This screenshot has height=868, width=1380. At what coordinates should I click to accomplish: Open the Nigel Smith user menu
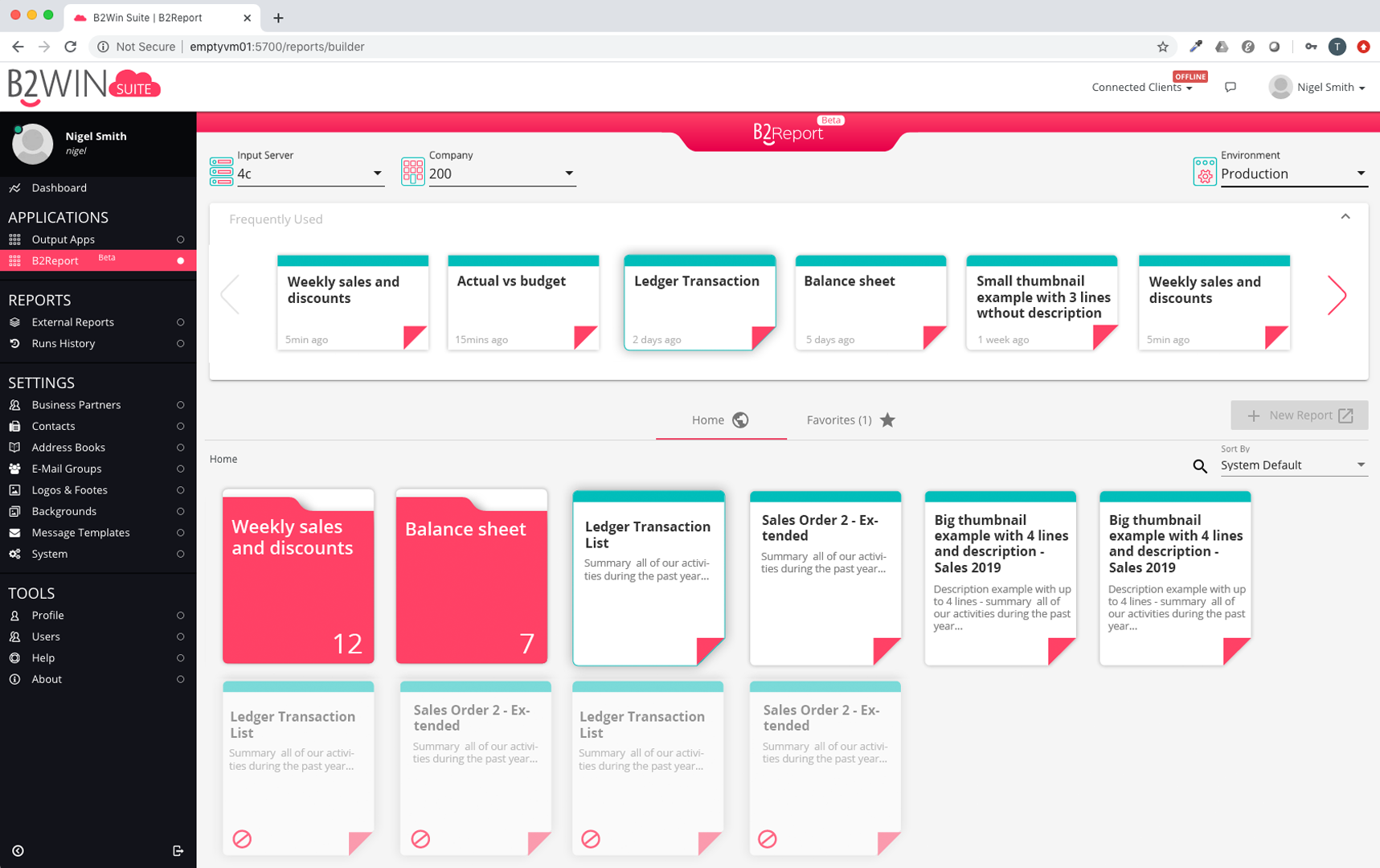point(1317,87)
